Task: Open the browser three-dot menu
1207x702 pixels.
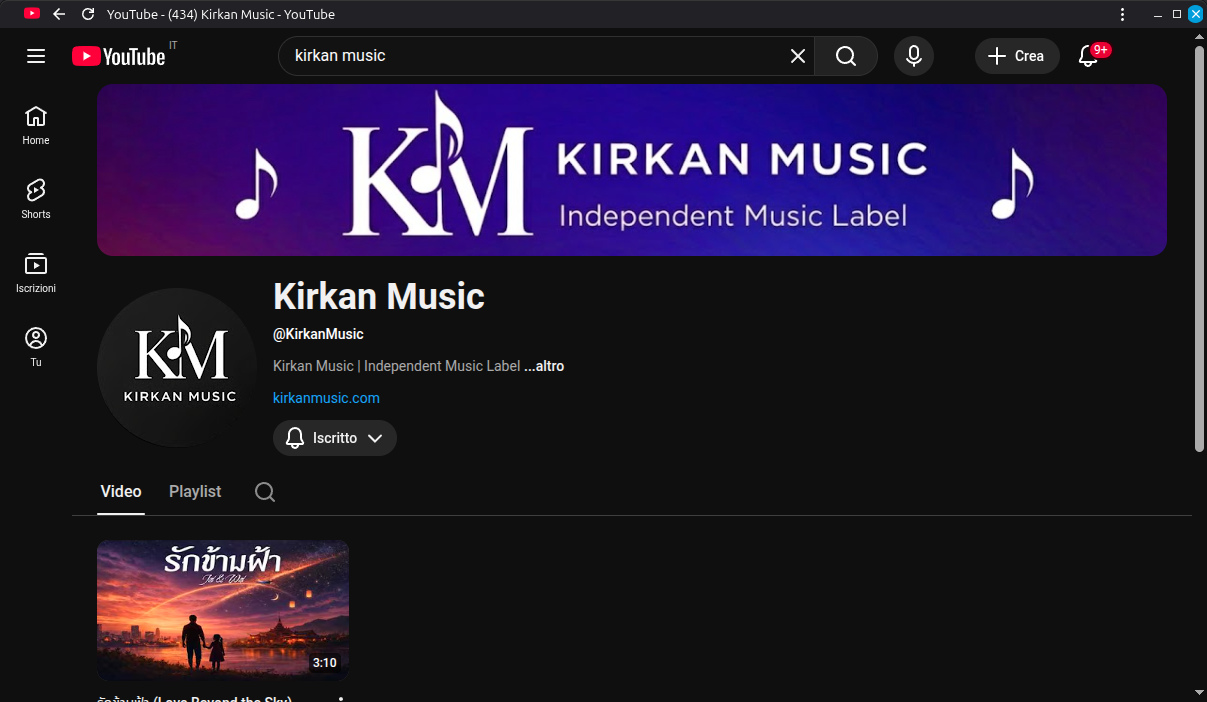Action: [x=1122, y=14]
